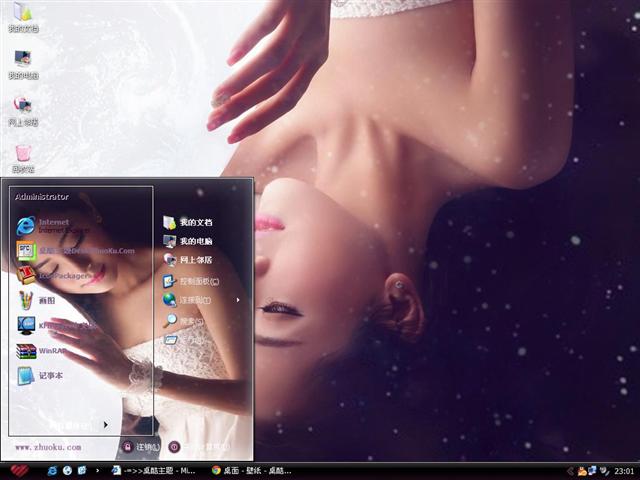Screen dimensions: 640x480
Task: Switch to the Chrome 桌面 - 壁纸 taskbar window
Action: tap(251, 471)
